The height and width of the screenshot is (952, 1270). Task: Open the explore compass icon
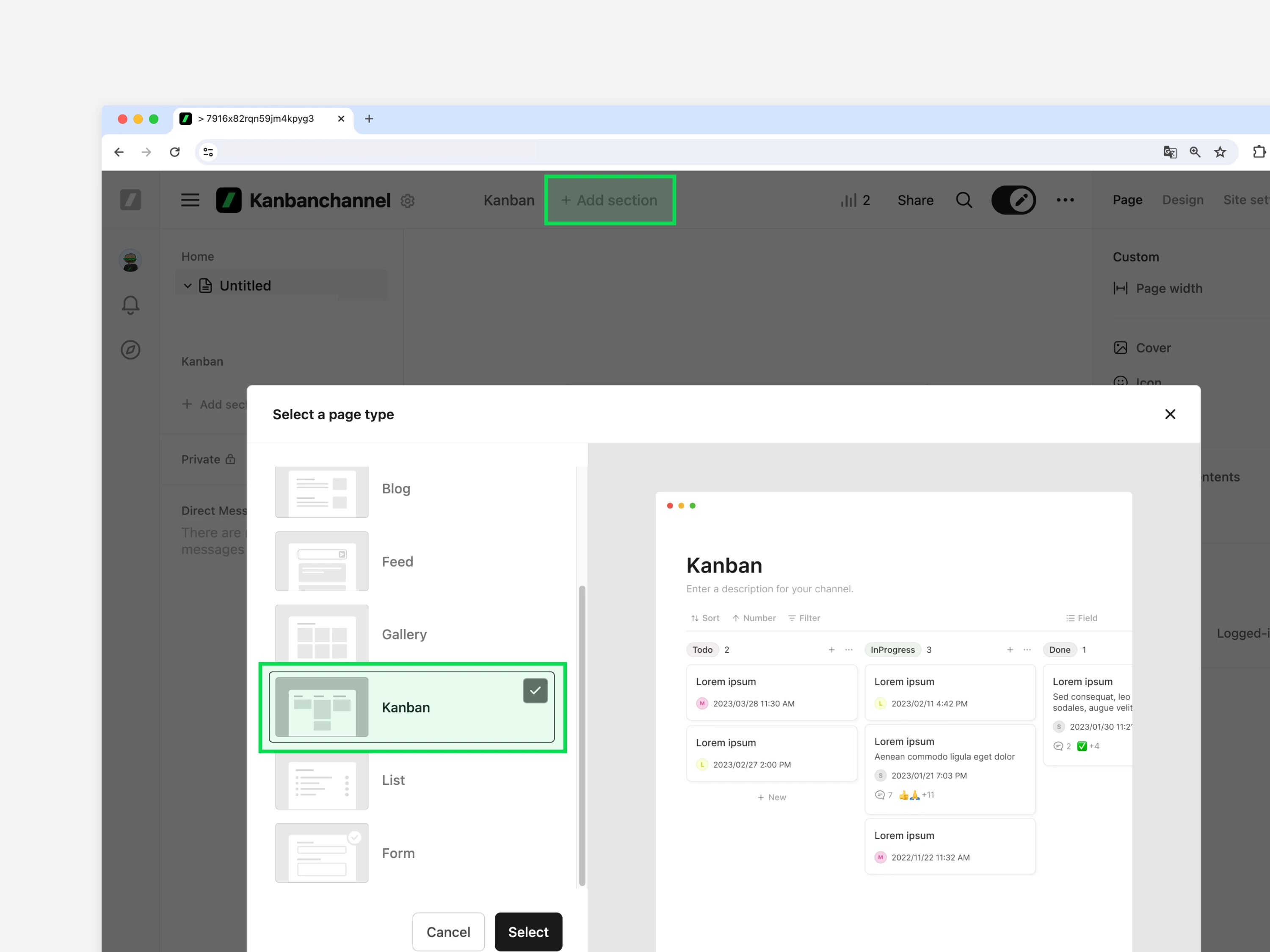pos(130,349)
